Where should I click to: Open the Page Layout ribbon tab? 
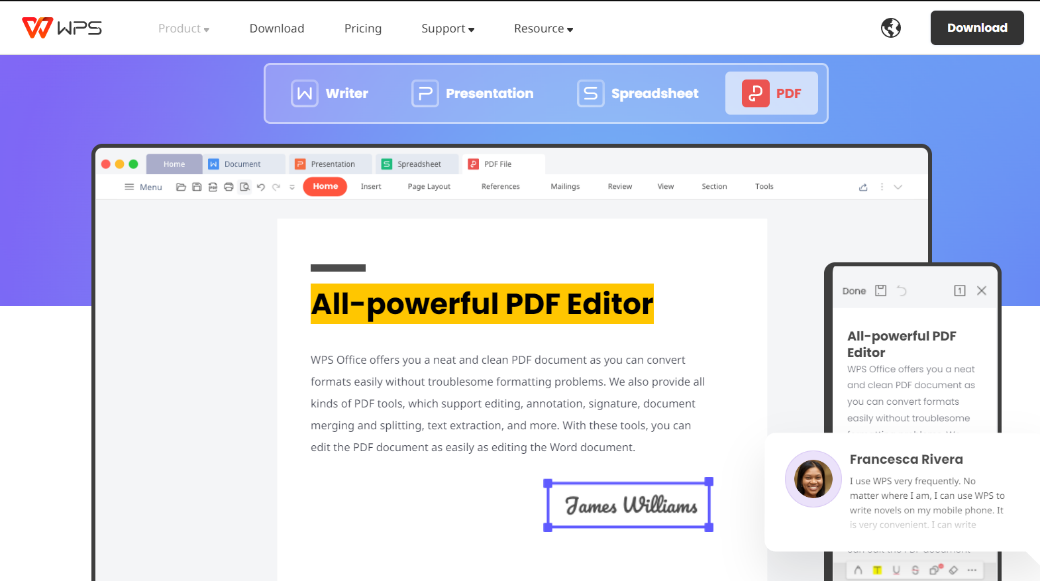429,186
